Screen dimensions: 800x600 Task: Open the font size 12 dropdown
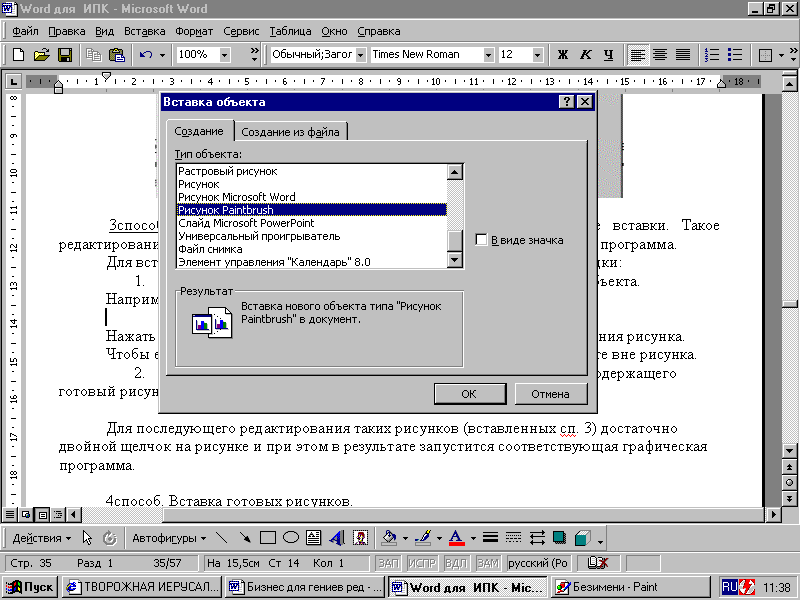click(x=537, y=55)
